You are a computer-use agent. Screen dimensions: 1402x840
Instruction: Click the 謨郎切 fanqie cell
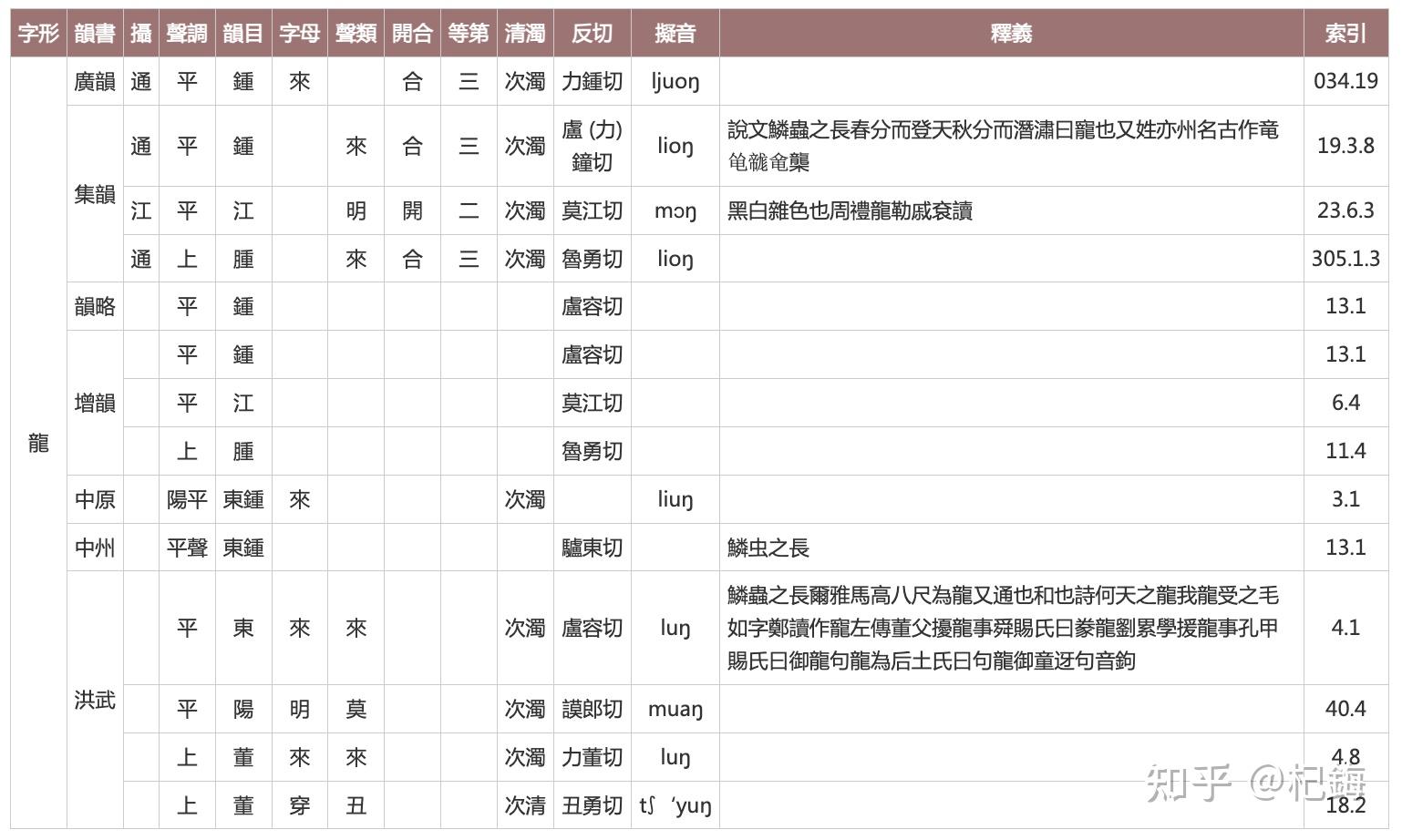[x=593, y=709]
